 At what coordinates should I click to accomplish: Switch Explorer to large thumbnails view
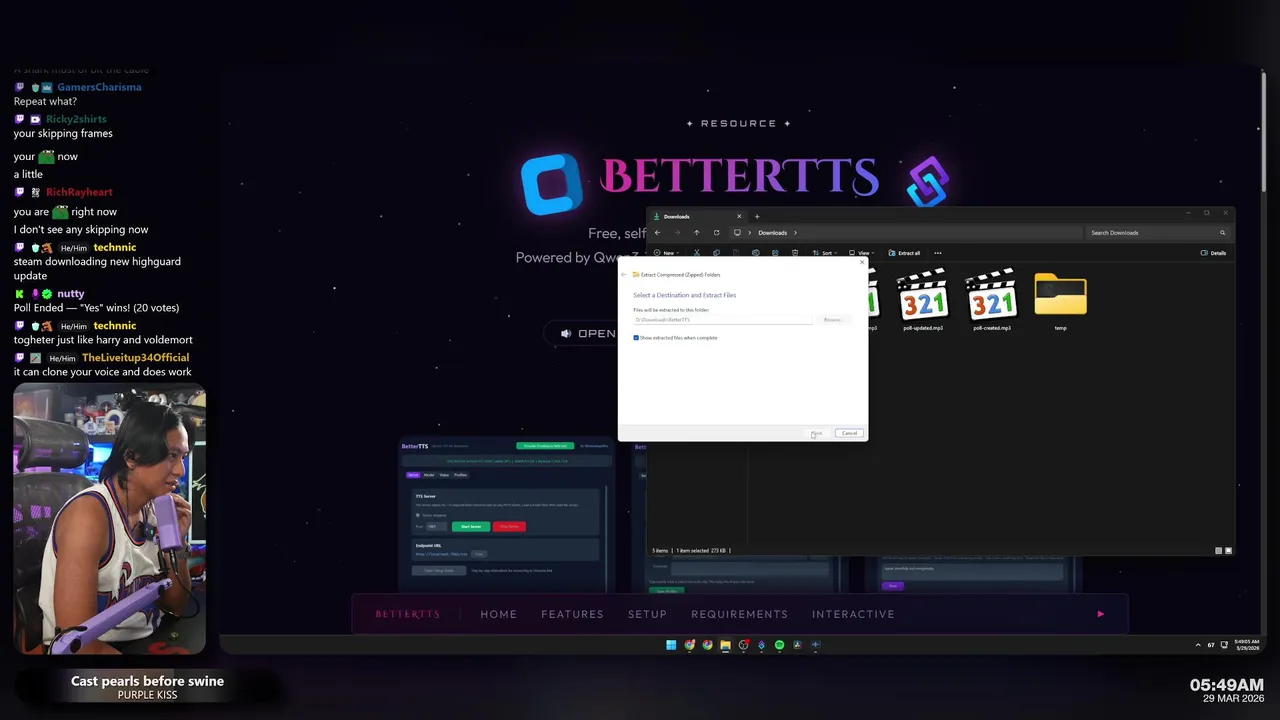(1228, 551)
